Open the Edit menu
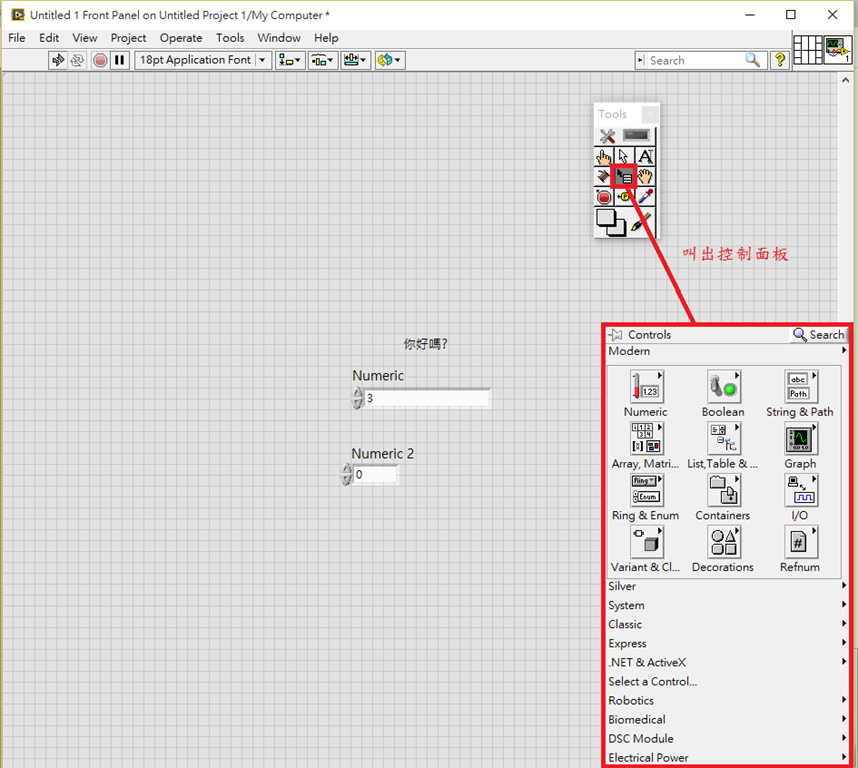Screen dimensions: 858x768 pyautogui.click(x=49, y=38)
